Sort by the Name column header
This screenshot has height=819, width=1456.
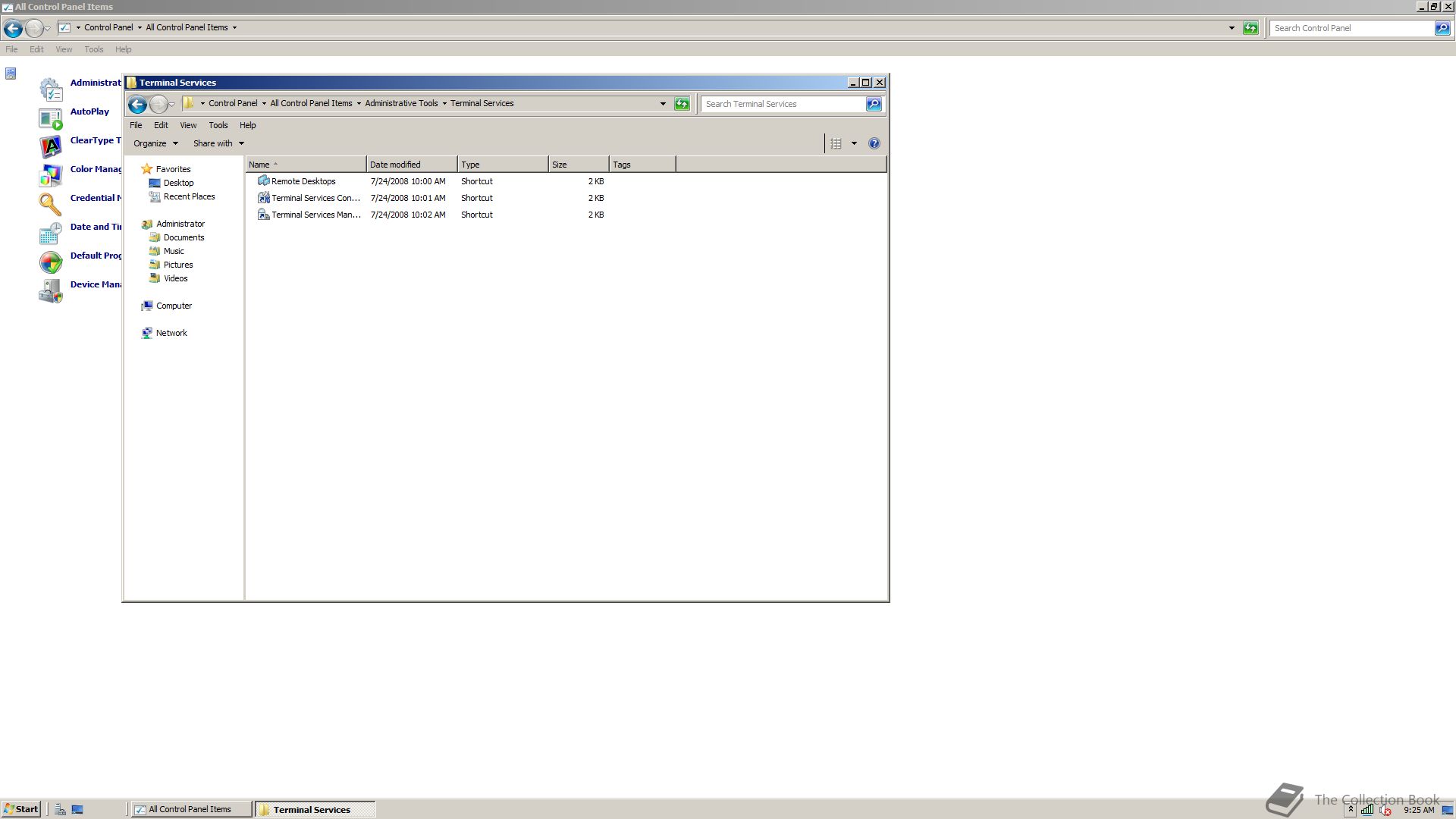pyautogui.click(x=306, y=165)
